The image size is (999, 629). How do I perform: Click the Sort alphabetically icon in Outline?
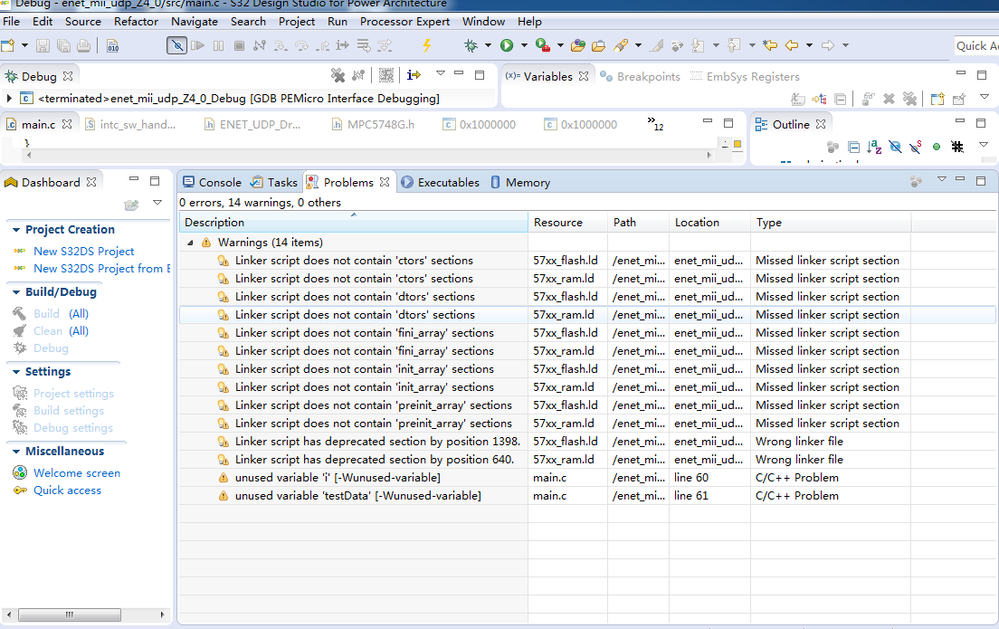pyautogui.click(x=875, y=146)
